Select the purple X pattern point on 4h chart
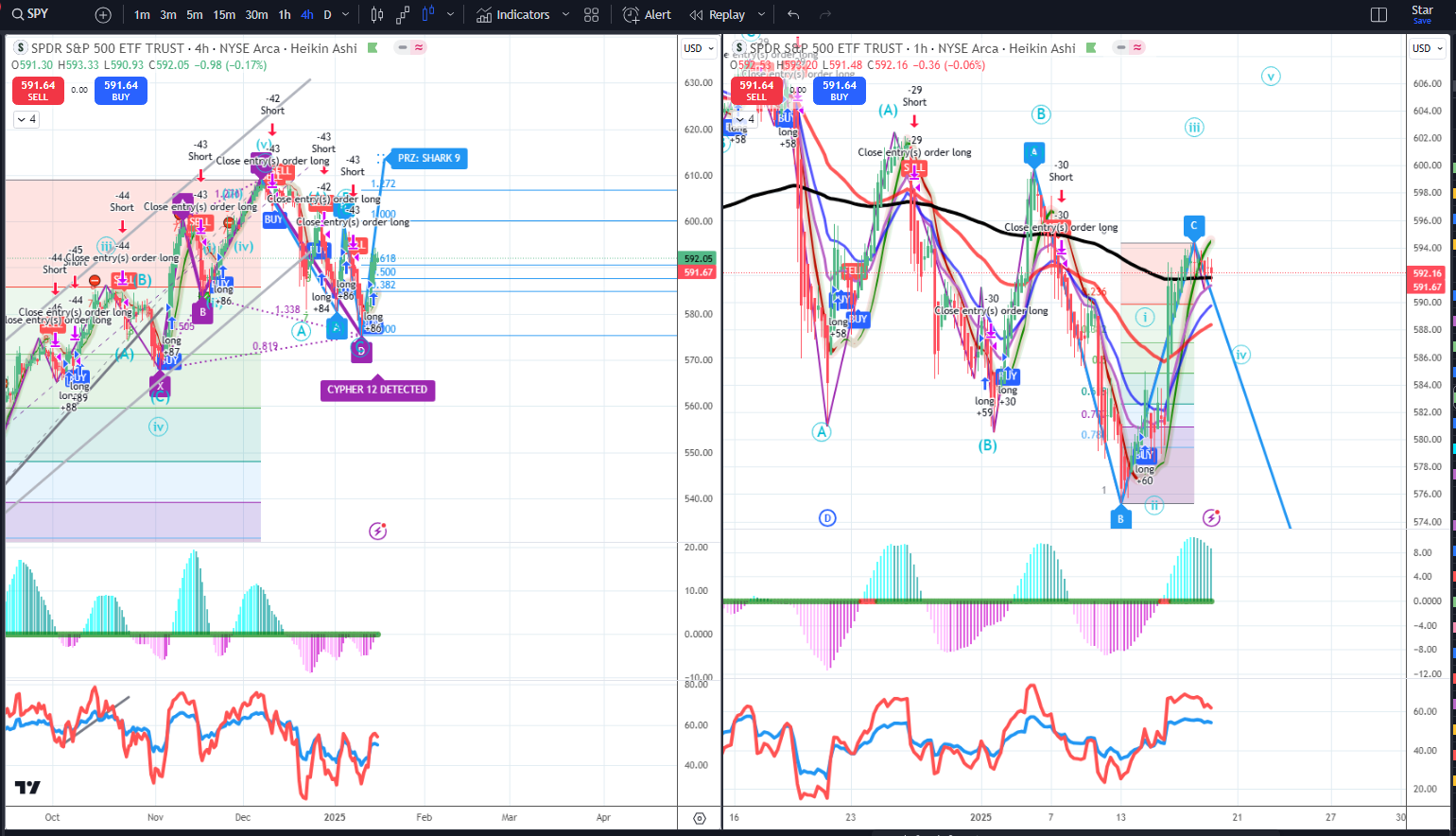Viewport: 1456px width, 836px height. tap(160, 385)
